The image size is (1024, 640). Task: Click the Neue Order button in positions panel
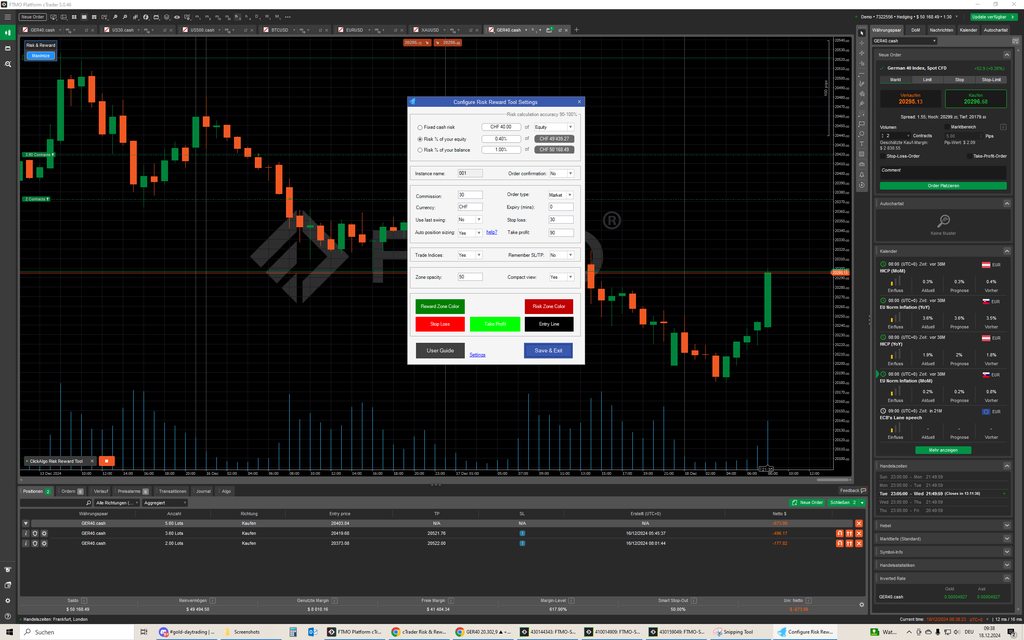pos(807,503)
